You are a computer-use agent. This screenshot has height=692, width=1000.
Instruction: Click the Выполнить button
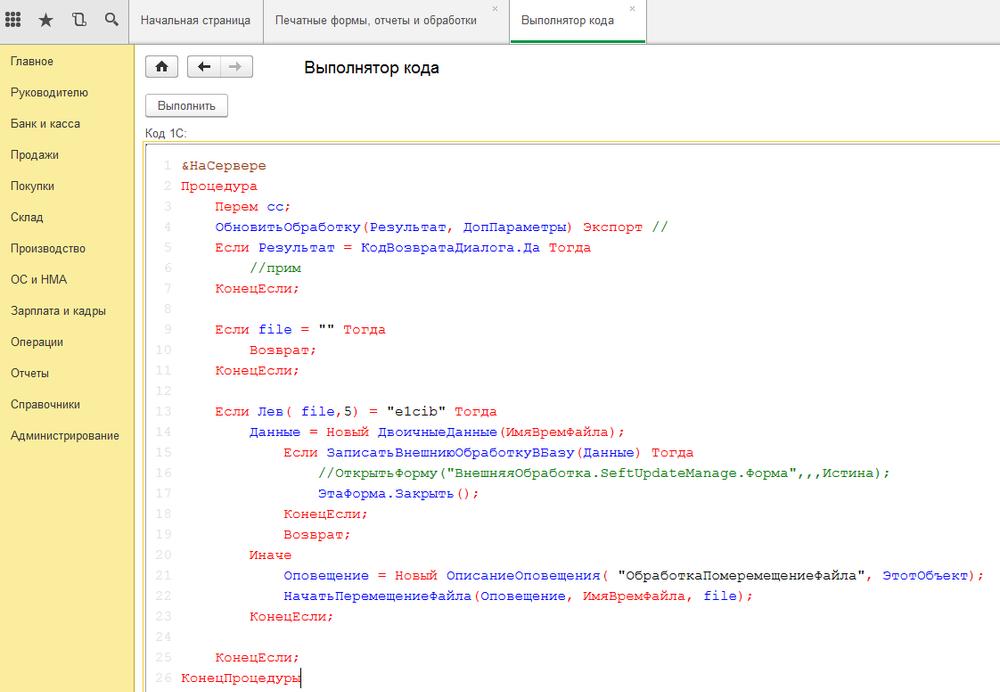coord(186,106)
